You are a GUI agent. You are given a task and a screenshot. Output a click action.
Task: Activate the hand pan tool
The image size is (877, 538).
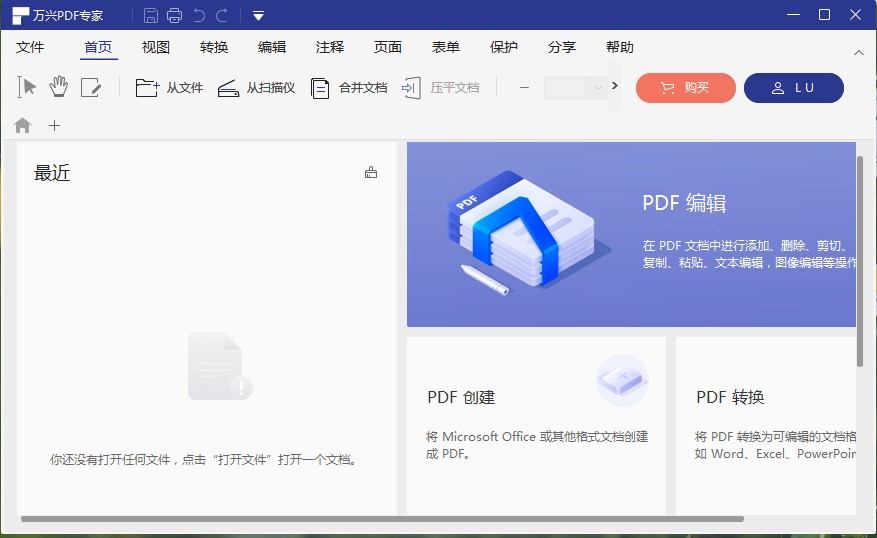coord(58,87)
